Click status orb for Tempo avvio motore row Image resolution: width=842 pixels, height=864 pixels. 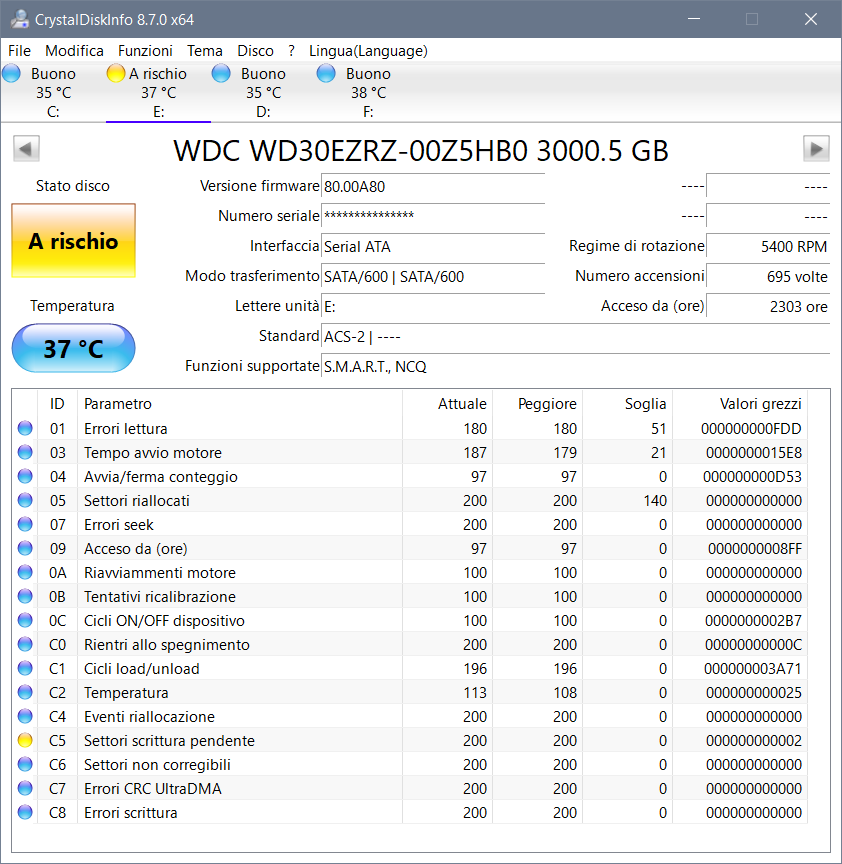click(25, 452)
